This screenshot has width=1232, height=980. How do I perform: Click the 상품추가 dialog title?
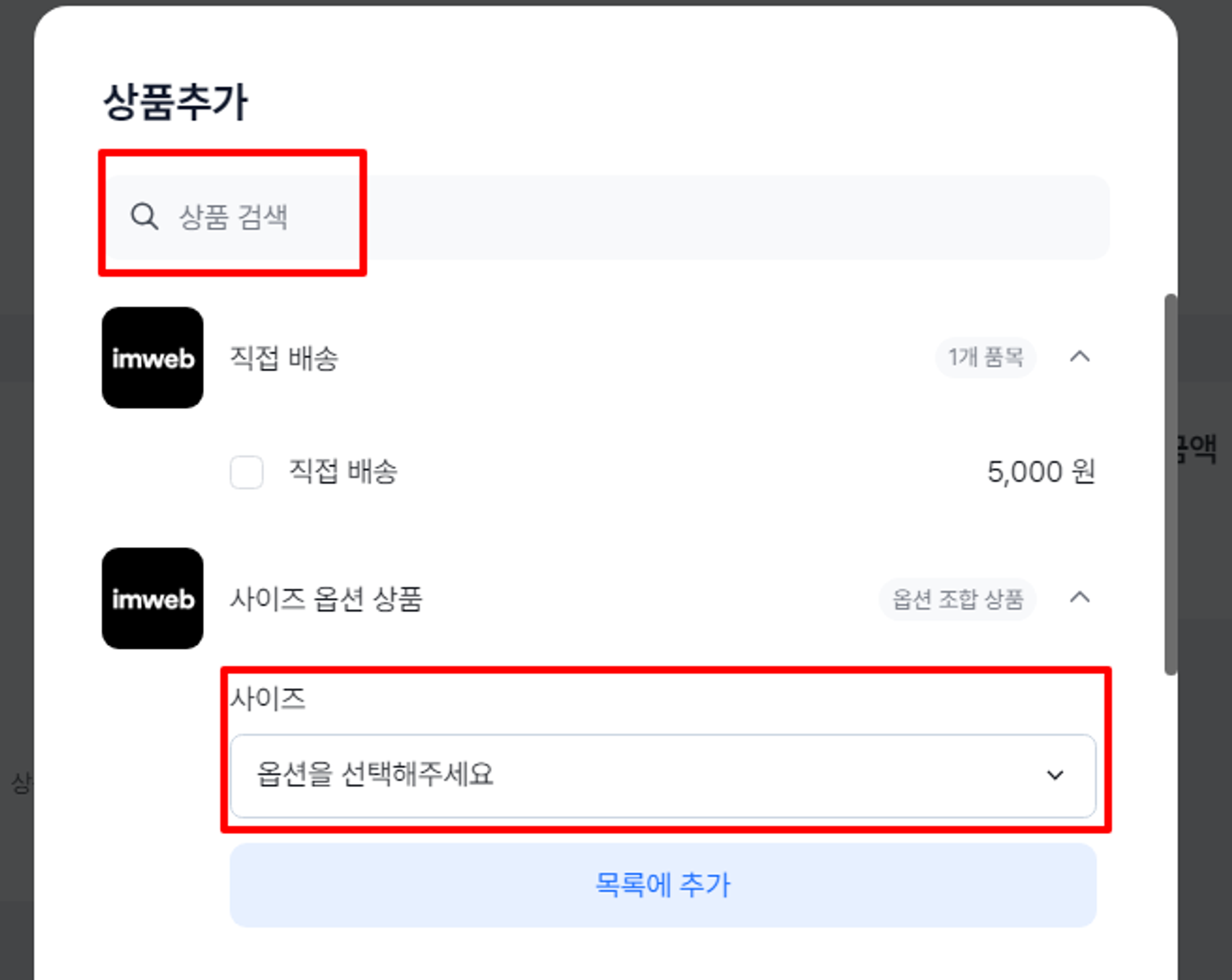(x=176, y=102)
